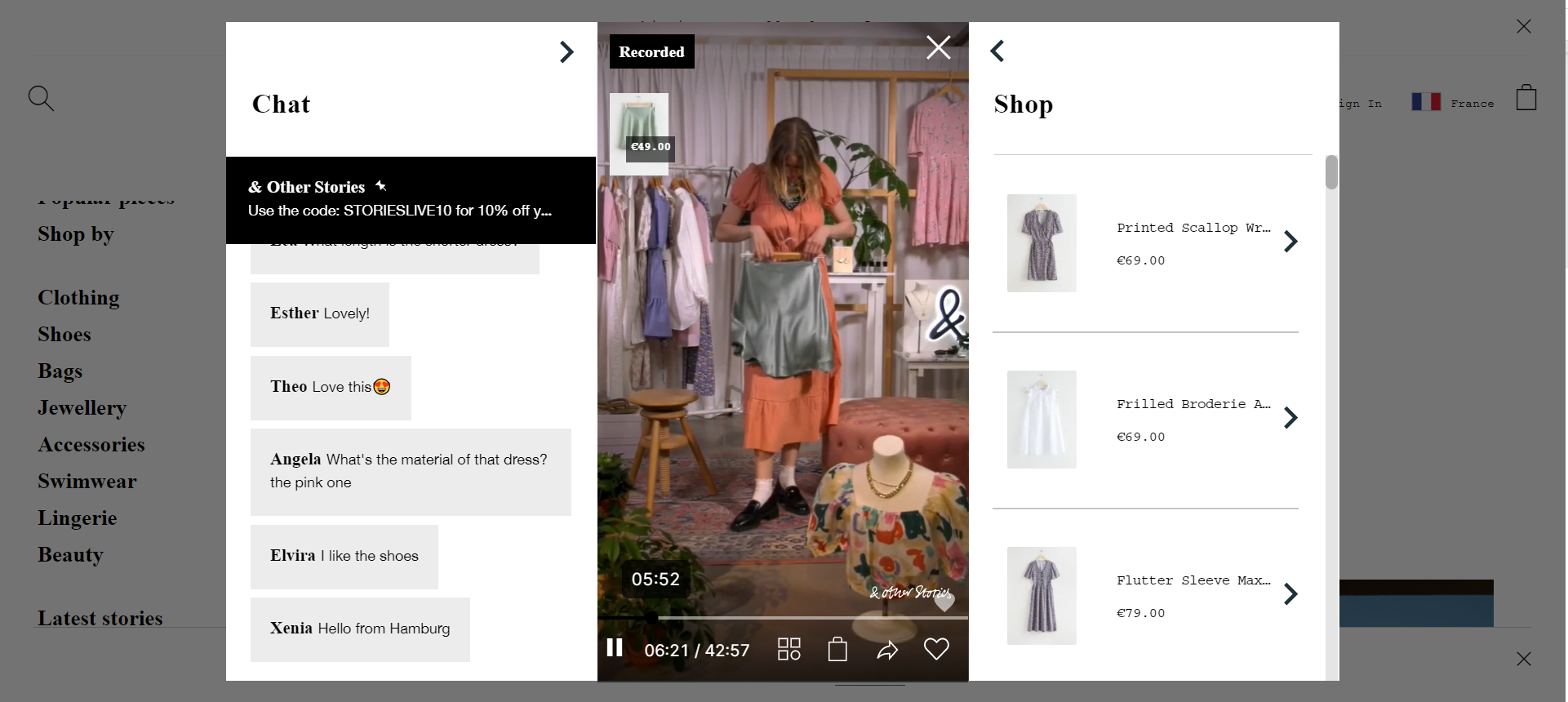1568x702 pixels.
Task: Close the bottom banner with X
Action: click(1524, 659)
